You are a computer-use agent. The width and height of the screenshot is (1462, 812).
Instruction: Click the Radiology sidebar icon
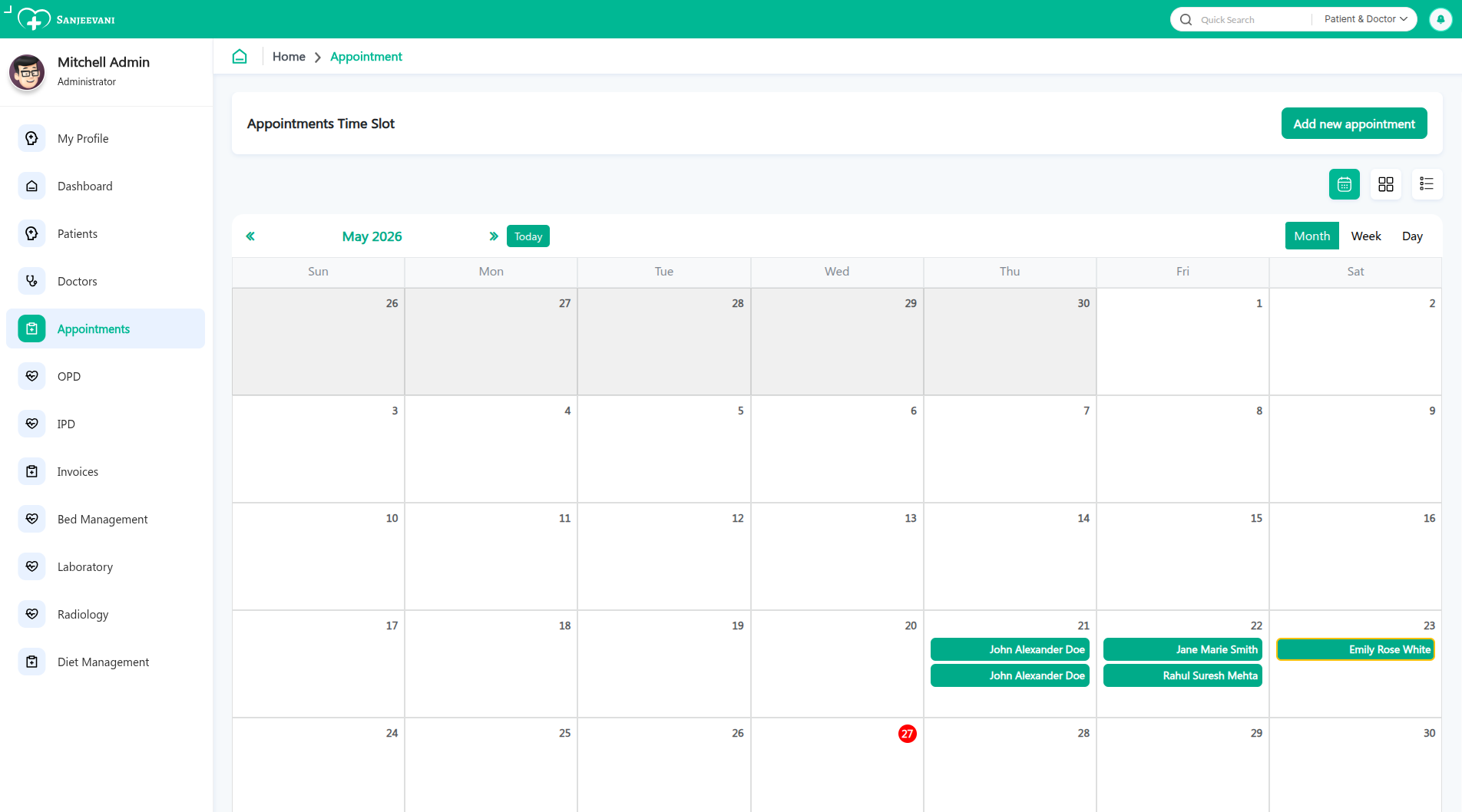tap(31, 614)
